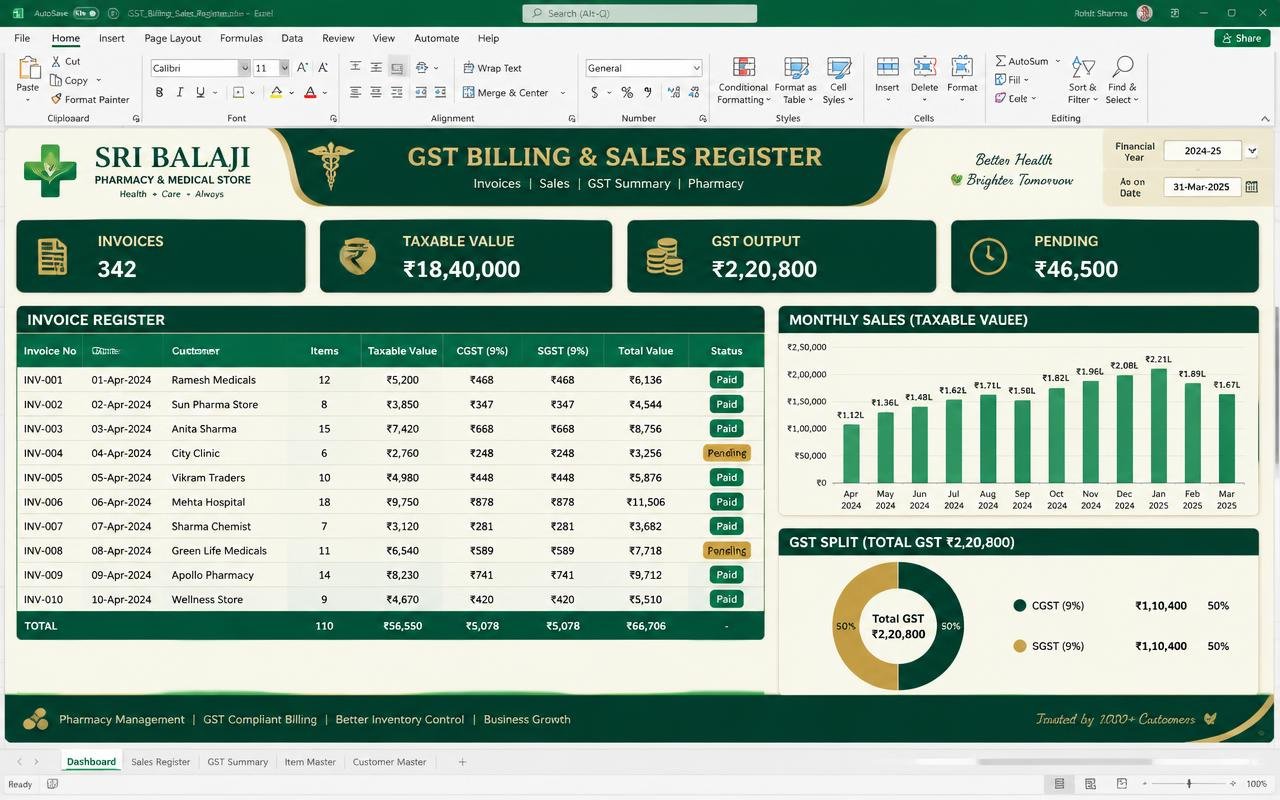Open the Merge & Center dropdown arrow
This screenshot has height=800, width=1280.
tap(563, 93)
